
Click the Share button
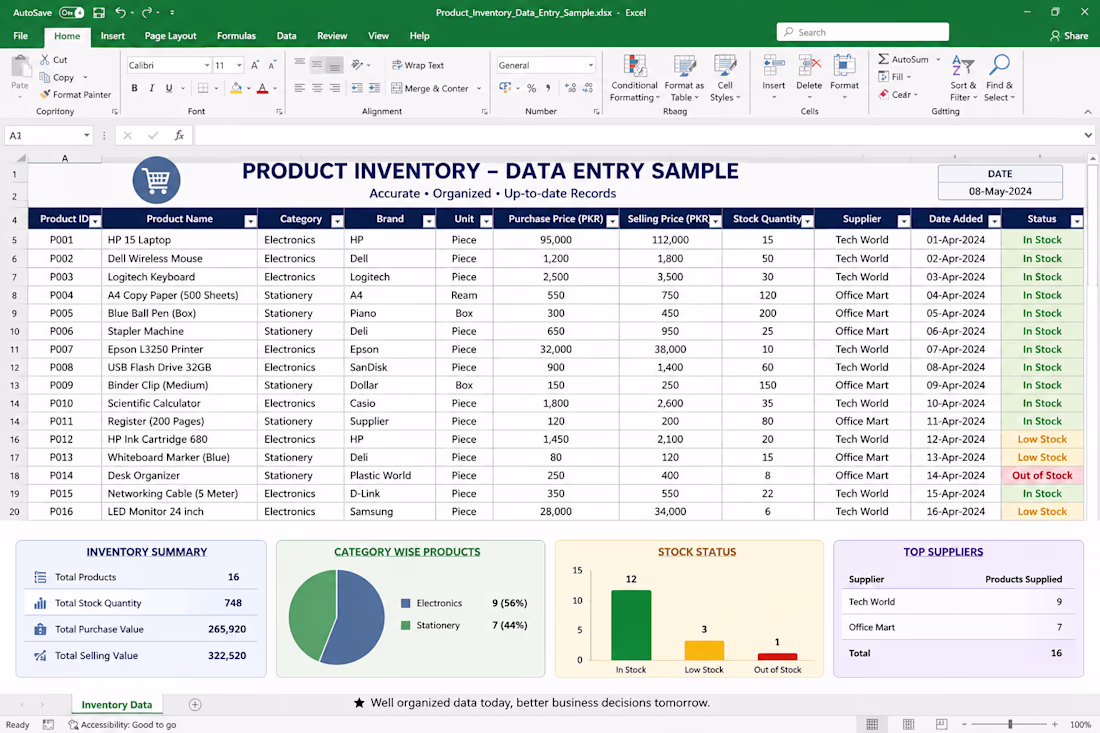point(1068,35)
